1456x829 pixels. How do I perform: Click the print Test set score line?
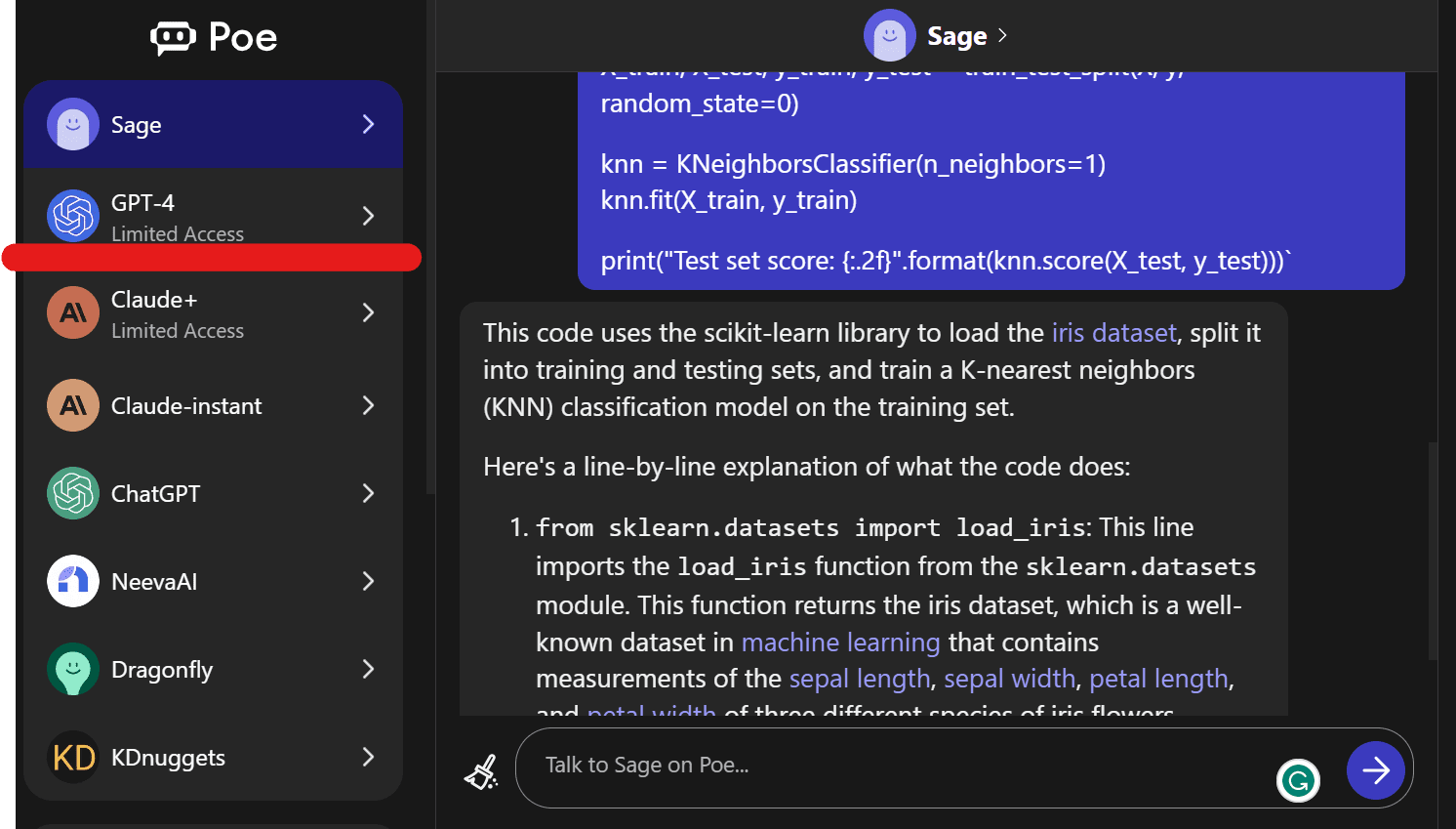[947, 261]
